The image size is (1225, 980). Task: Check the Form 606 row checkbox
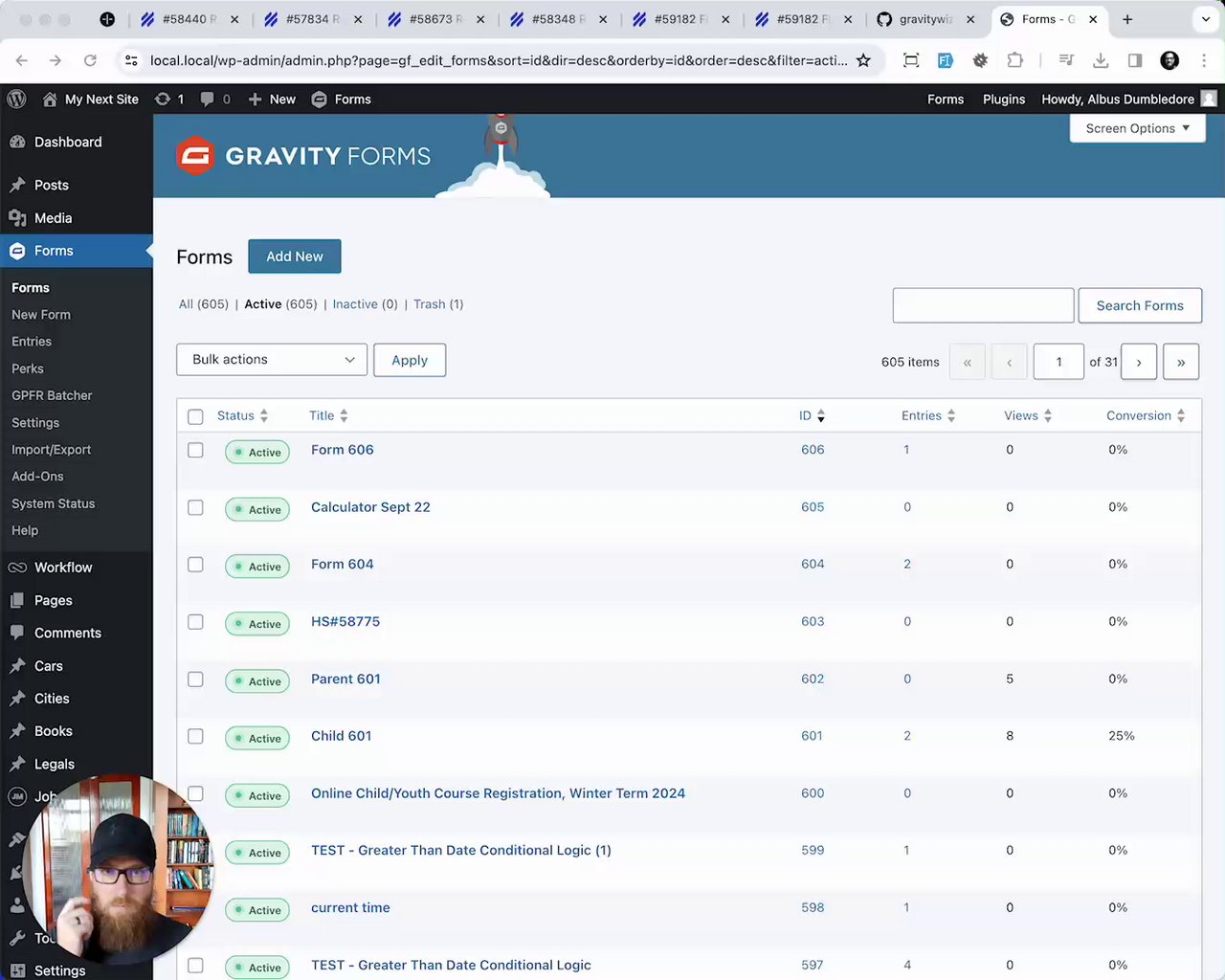point(195,450)
